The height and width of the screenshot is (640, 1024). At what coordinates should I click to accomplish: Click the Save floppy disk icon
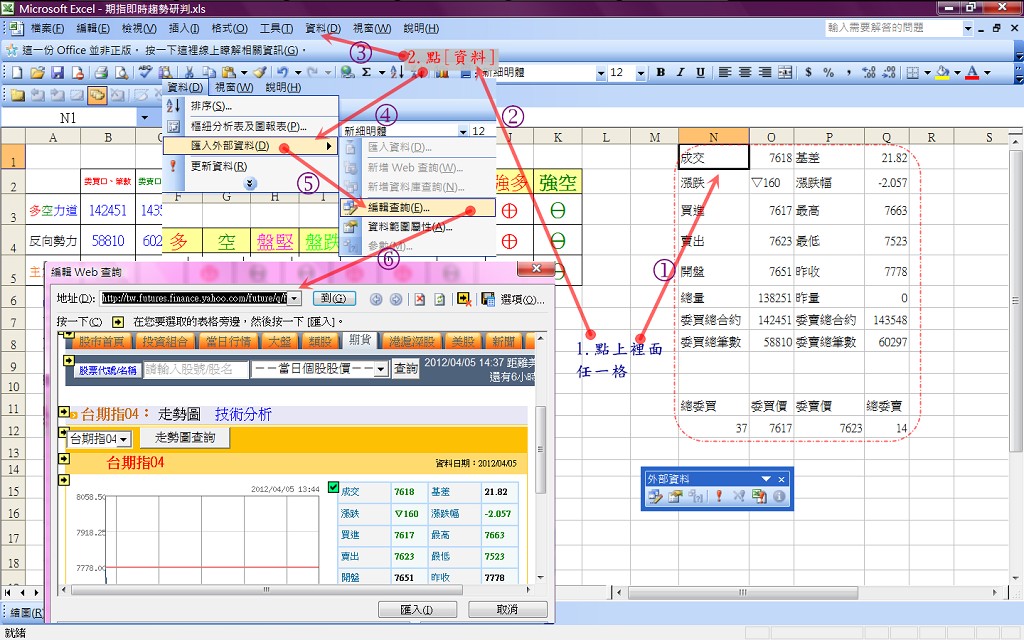coord(57,72)
